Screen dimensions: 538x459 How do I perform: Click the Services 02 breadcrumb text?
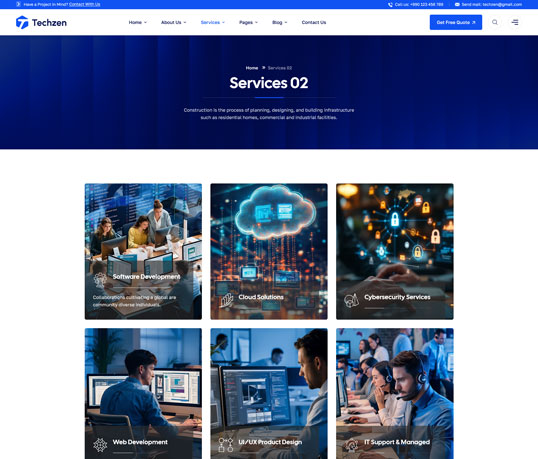pos(280,68)
